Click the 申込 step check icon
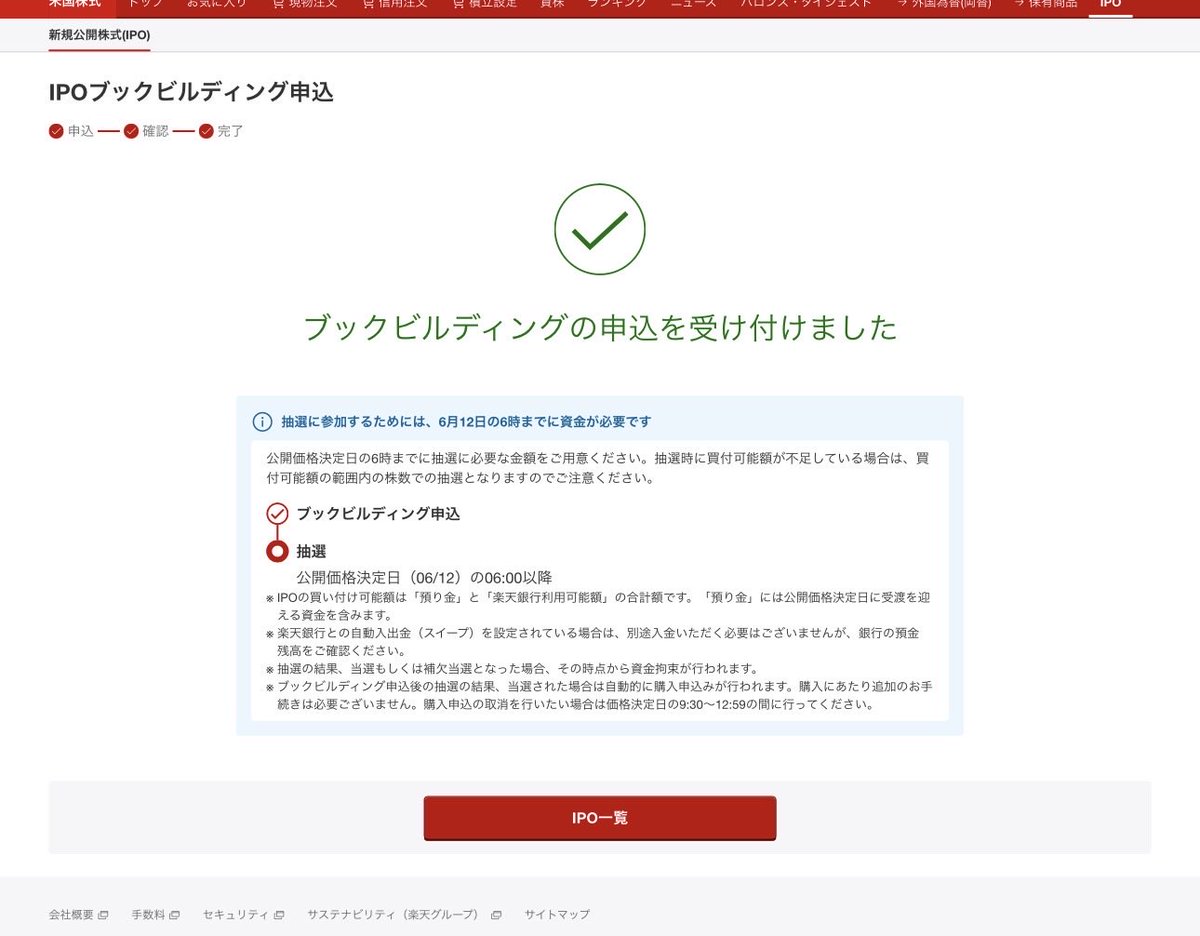The width and height of the screenshot is (1200, 936). click(56, 131)
